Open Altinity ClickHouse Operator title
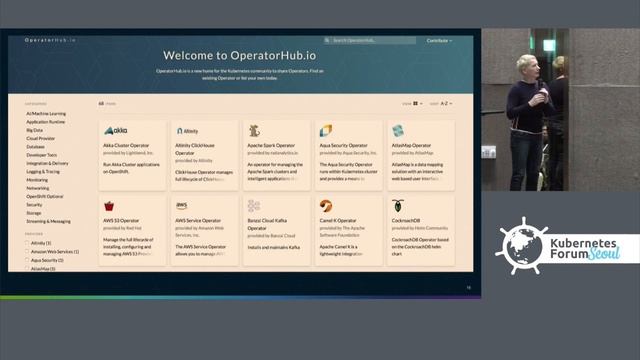 click(195, 149)
